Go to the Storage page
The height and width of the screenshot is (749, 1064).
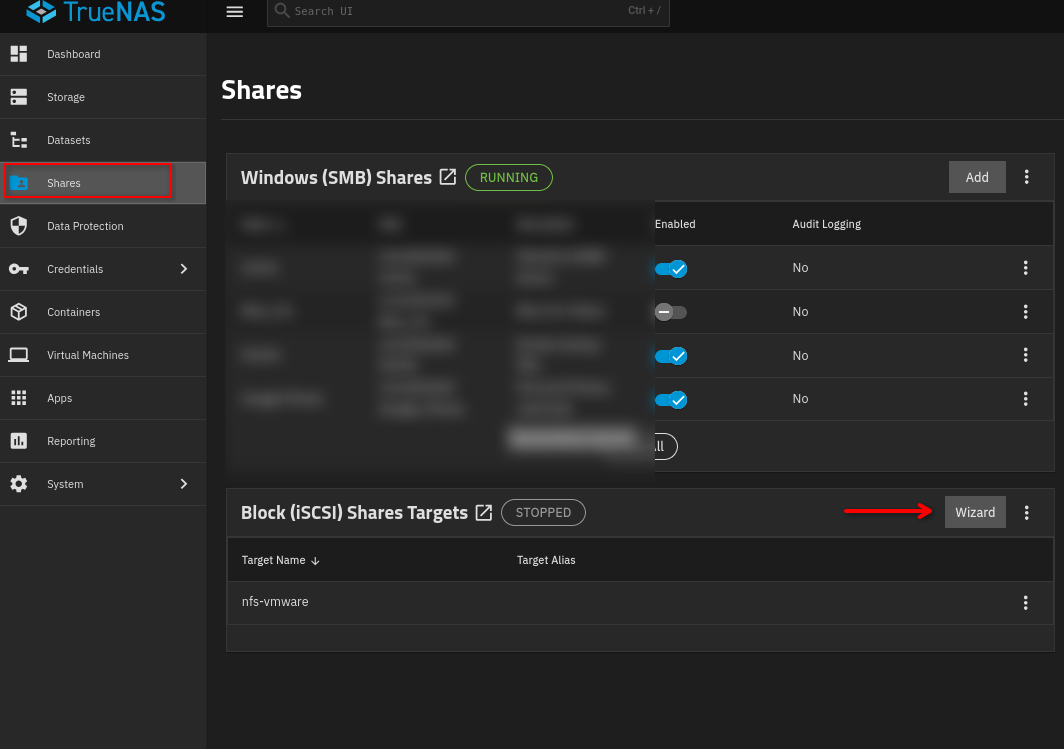[x=103, y=97]
